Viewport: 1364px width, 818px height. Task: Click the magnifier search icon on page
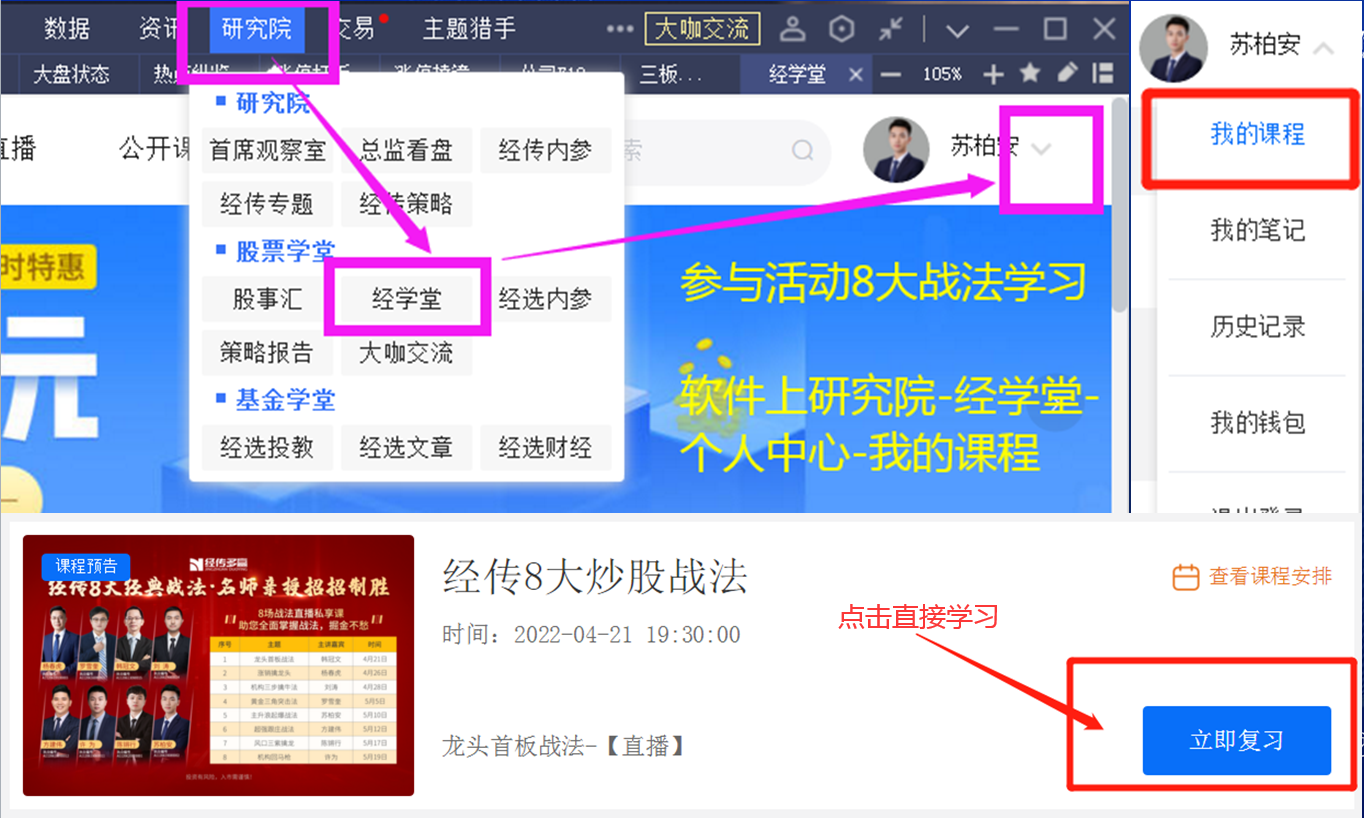(802, 150)
